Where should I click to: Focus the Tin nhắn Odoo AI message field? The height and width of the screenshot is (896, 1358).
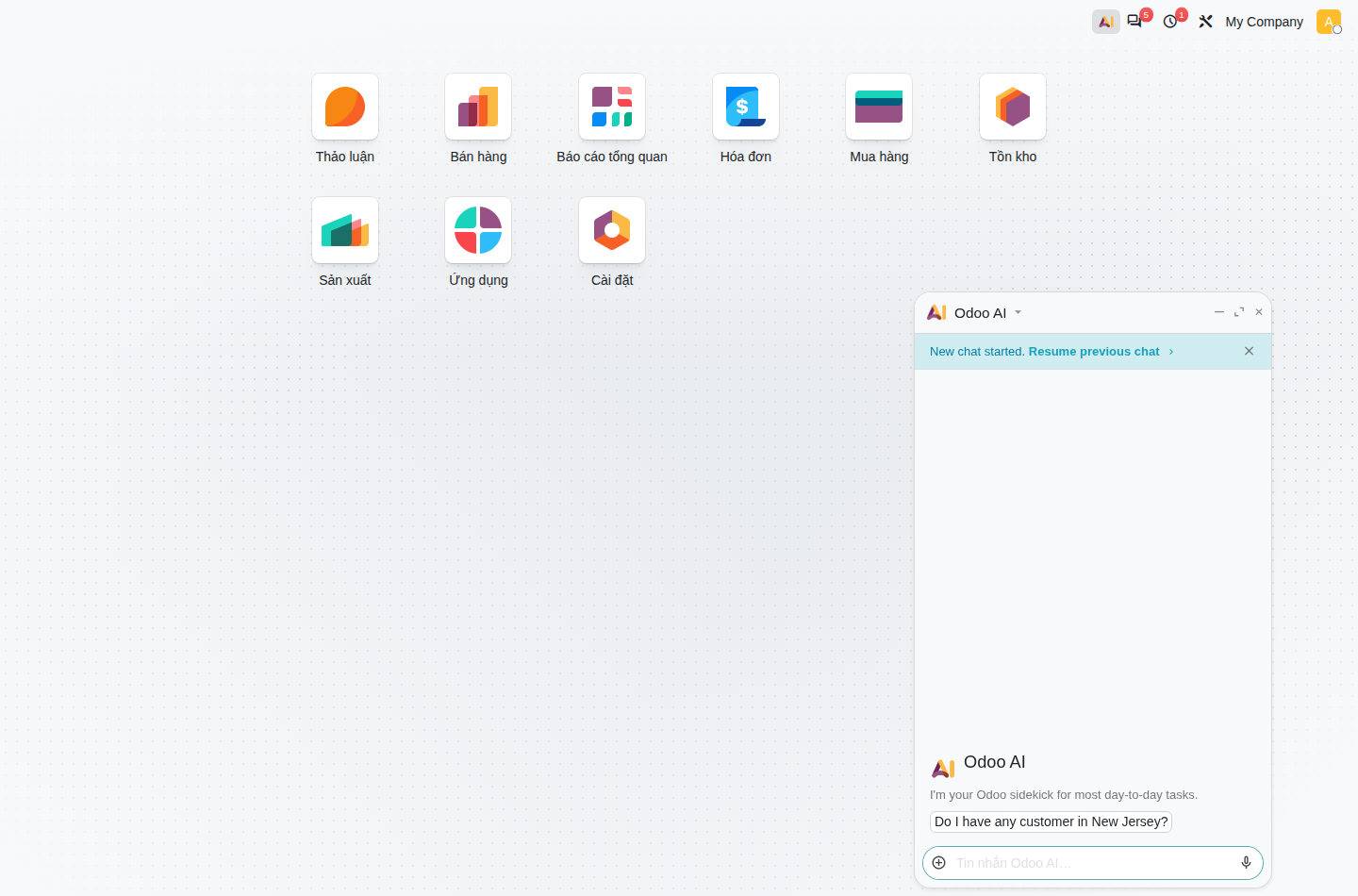coord(1093,863)
